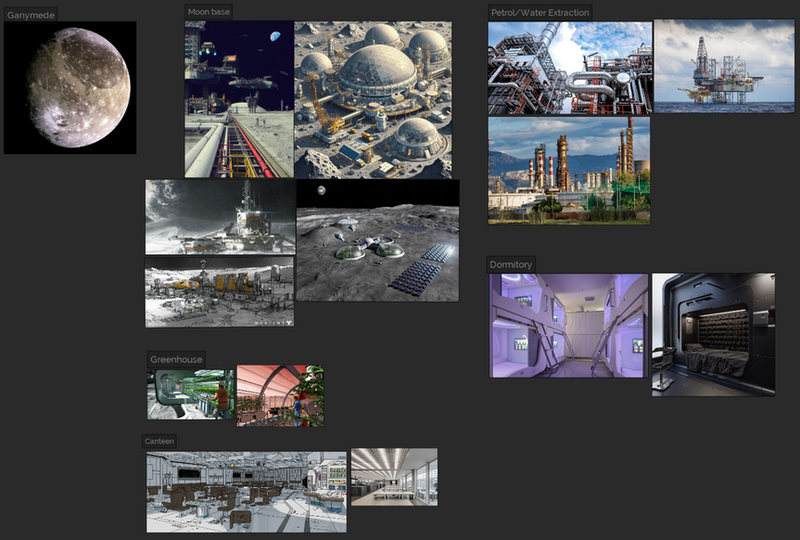Screen dimensions: 800x540
Task: Click the Moon base text label
Action: (x=210, y=11)
